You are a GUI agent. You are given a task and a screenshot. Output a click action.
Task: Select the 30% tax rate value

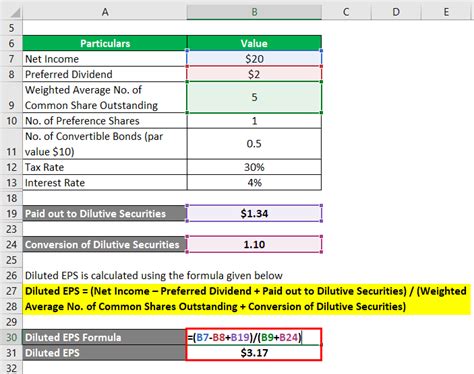(254, 167)
